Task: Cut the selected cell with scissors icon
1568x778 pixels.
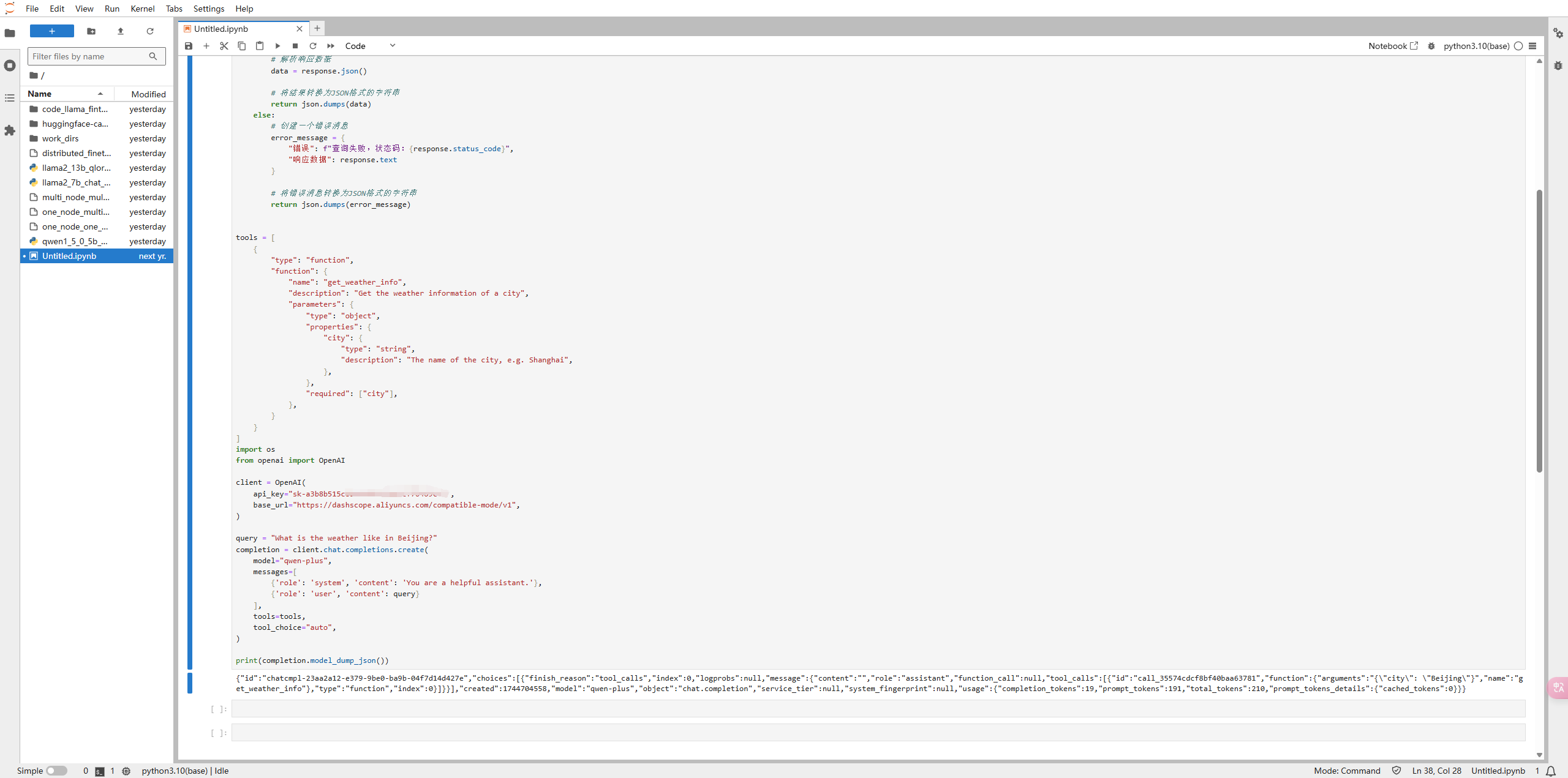Action: [224, 46]
